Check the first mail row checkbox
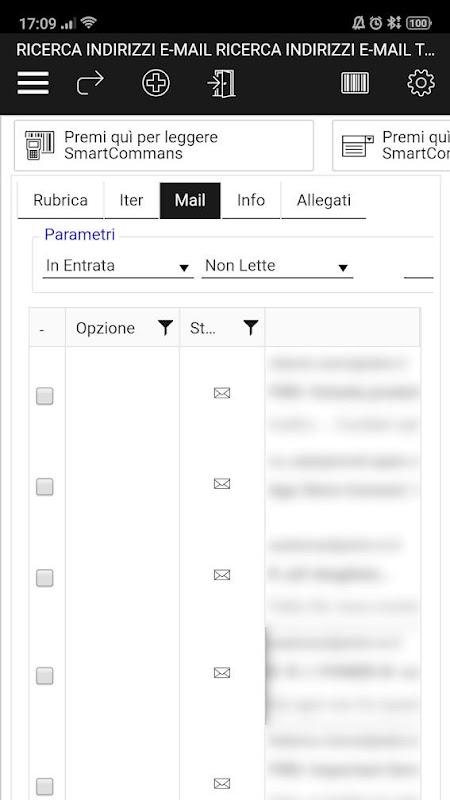This screenshot has height=800, width=450. pos(45,396)
